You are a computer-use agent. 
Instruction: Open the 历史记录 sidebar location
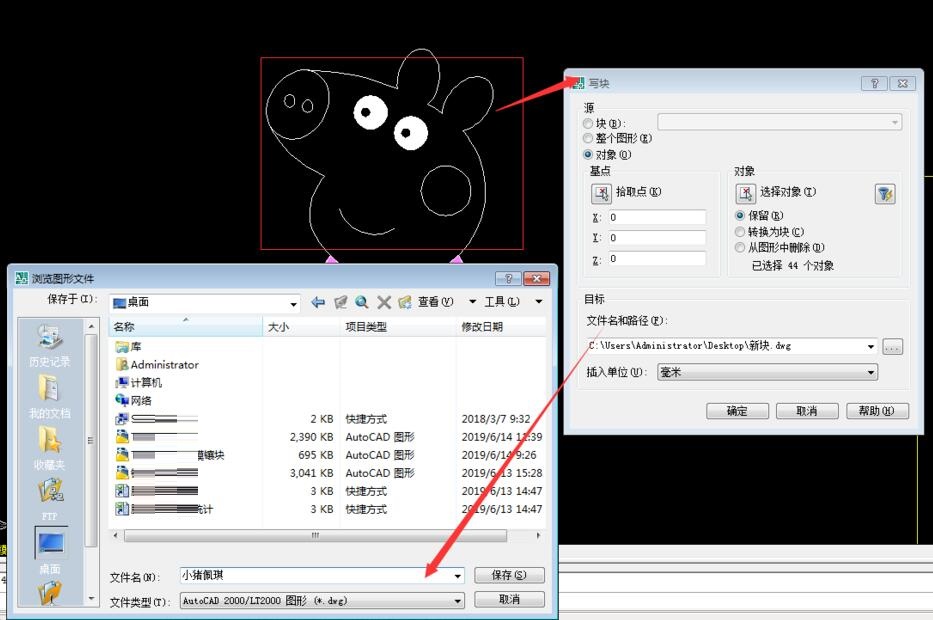click(49, 345)
